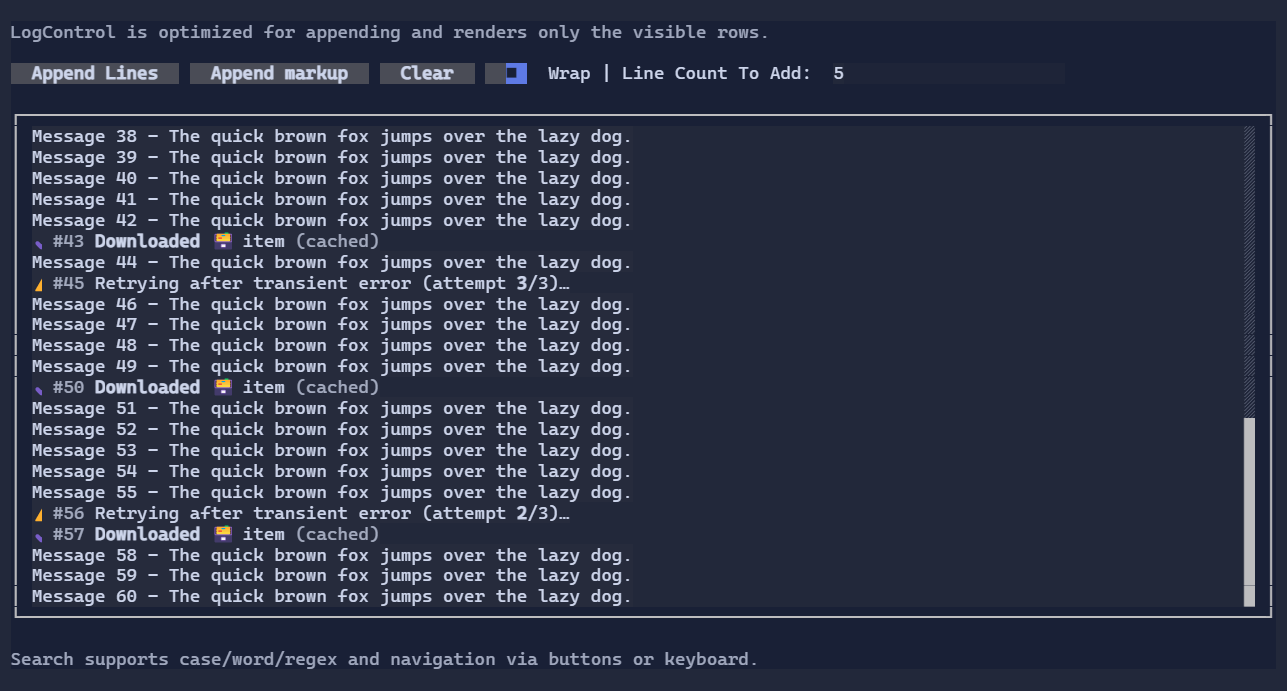The height and width of the screenshot is (691, 1287).
Task: Select the Message 49 log line
Action: 332,366
